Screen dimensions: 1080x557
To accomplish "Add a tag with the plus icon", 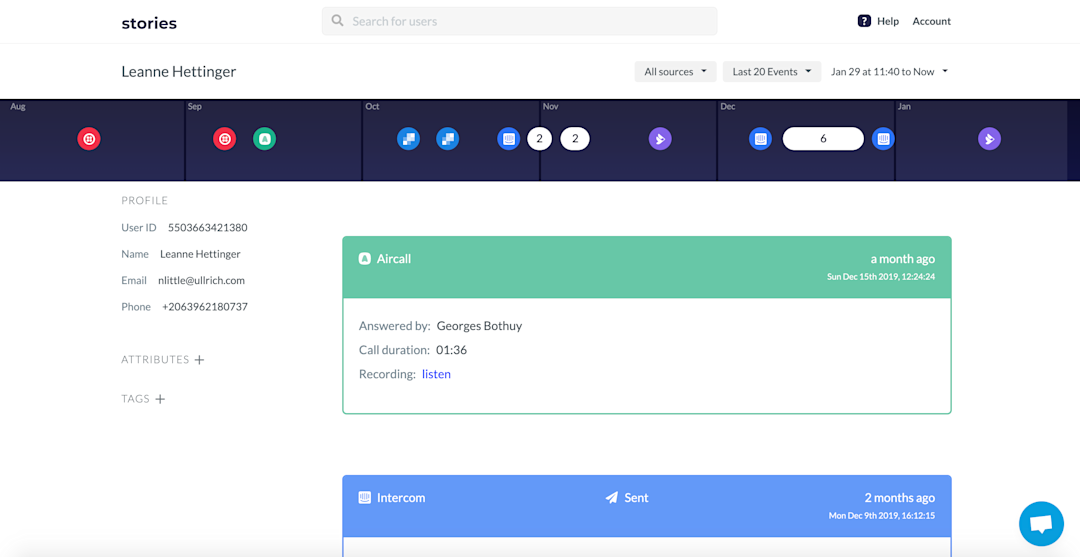I will pos(160,399).
